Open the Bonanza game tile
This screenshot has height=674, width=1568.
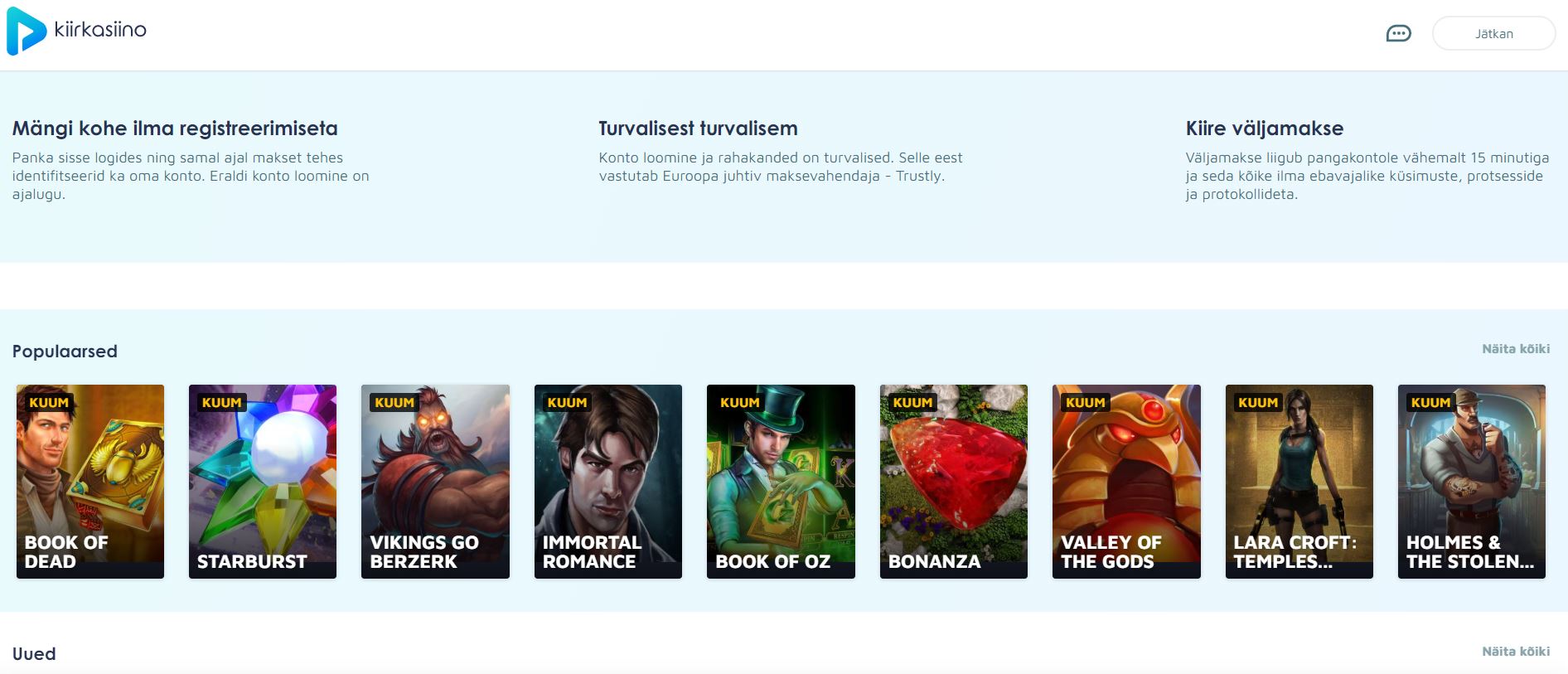[954, 482]
